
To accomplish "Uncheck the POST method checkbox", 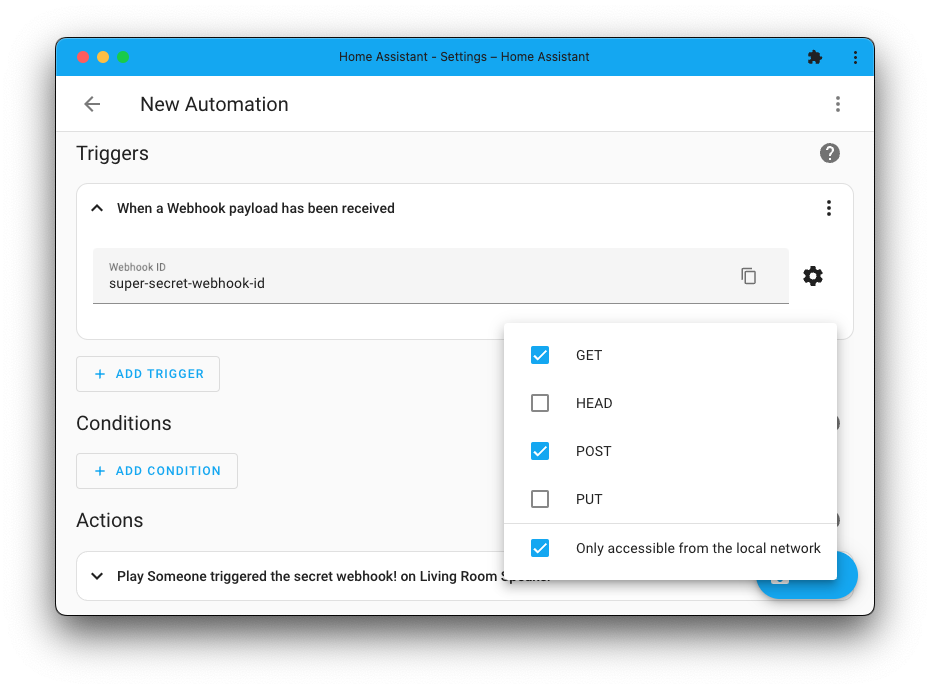I will [x=540, y=451].
